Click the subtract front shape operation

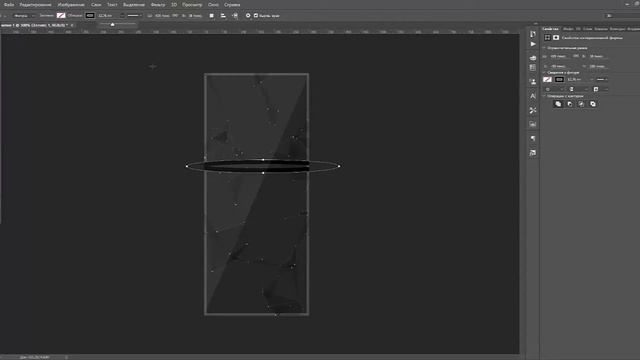[570, 104]
